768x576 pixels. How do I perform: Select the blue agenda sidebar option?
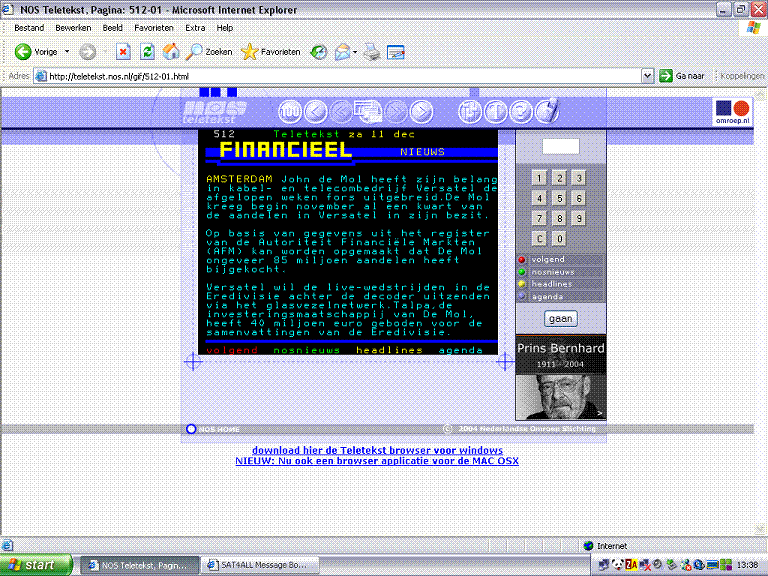coord(561,296)
